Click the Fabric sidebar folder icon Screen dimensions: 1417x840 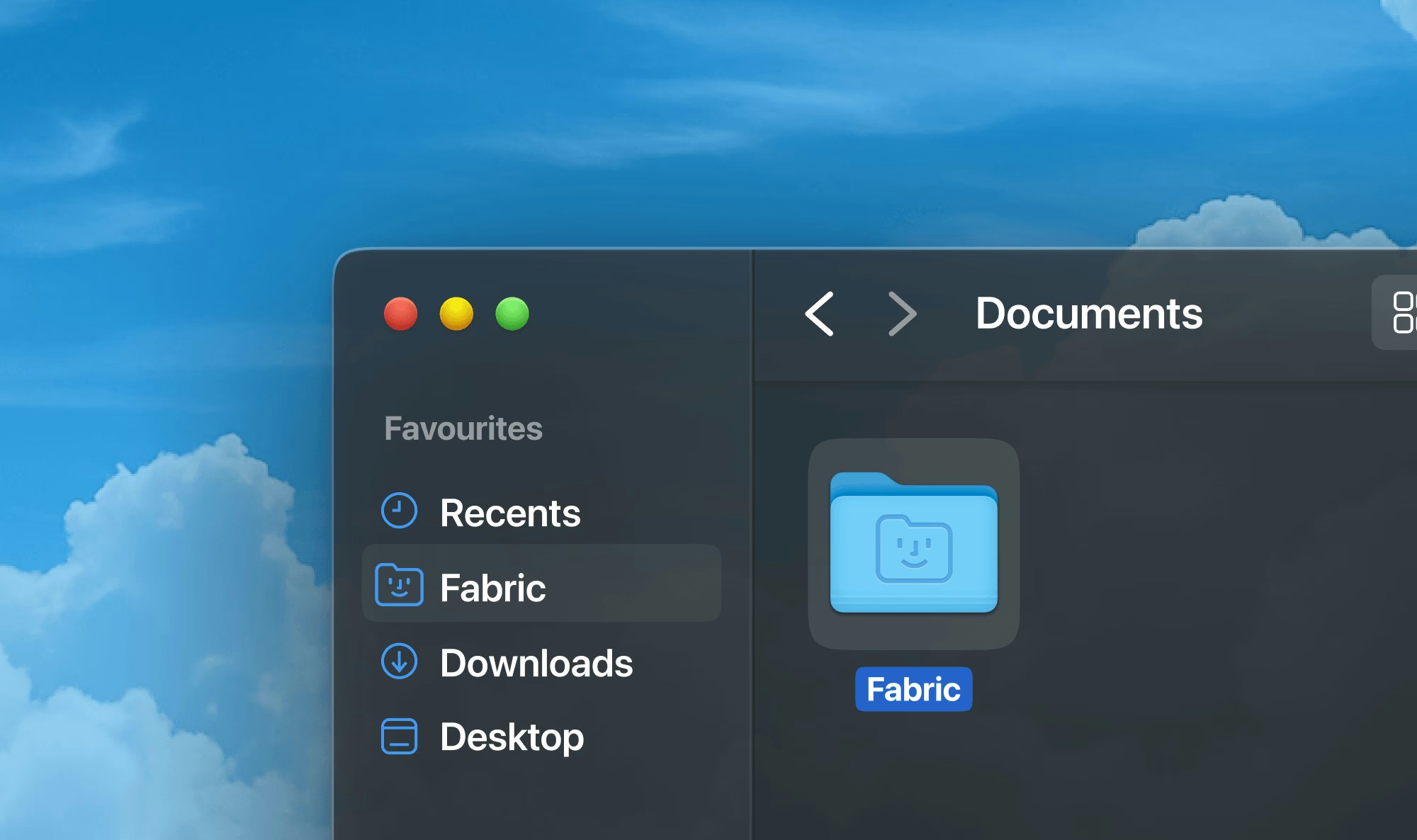399,586
